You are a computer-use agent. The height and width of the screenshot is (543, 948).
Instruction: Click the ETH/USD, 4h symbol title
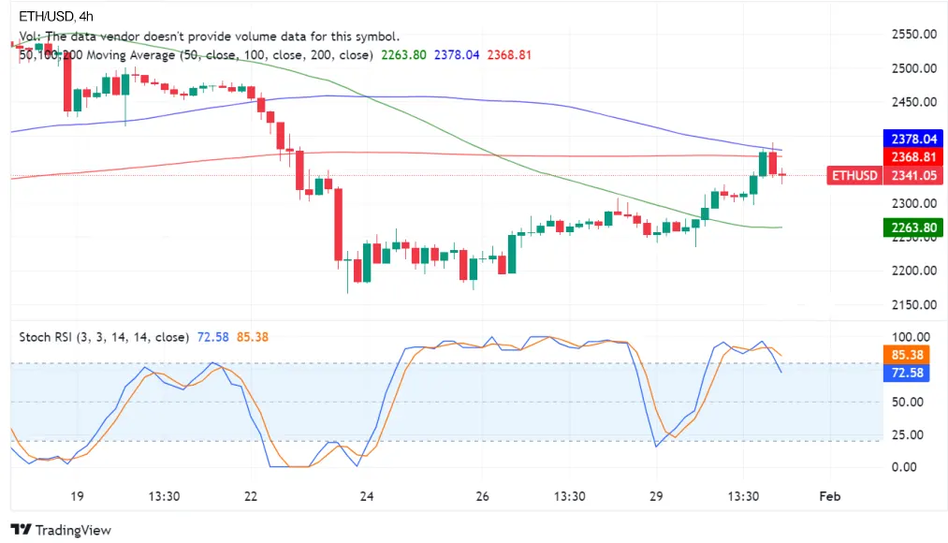(54, 16)
